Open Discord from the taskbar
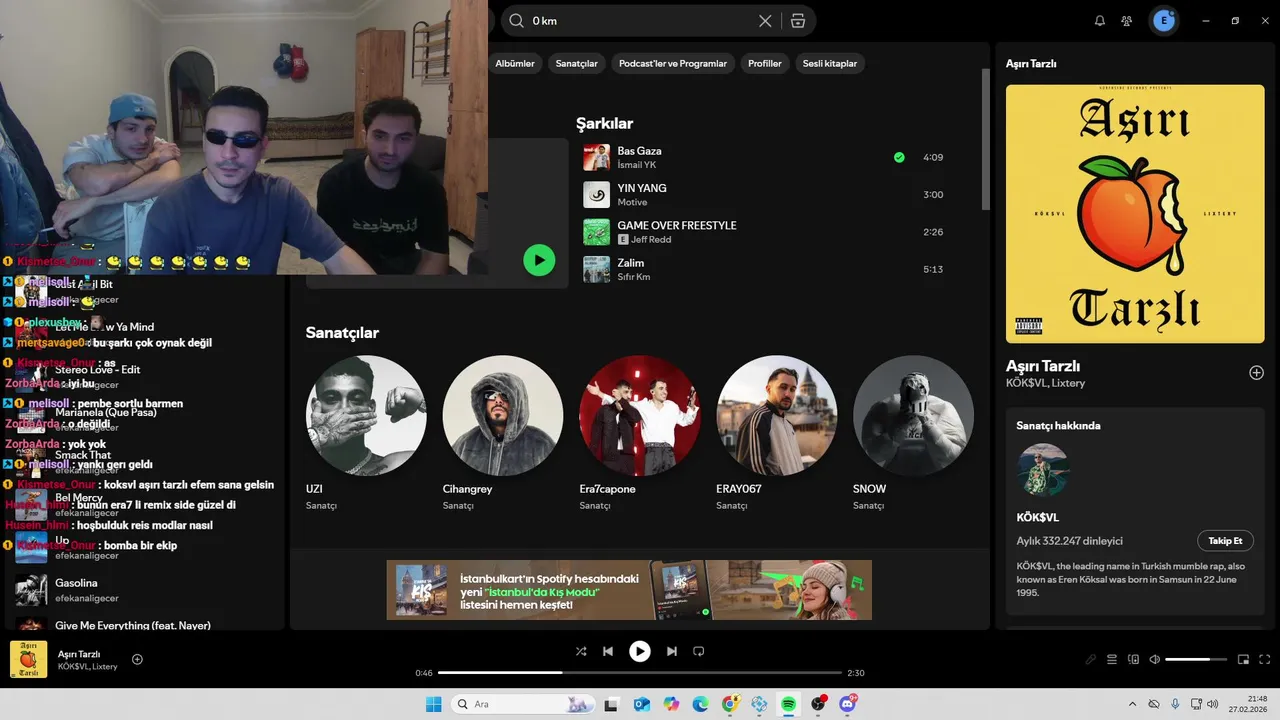 [848, 704]
